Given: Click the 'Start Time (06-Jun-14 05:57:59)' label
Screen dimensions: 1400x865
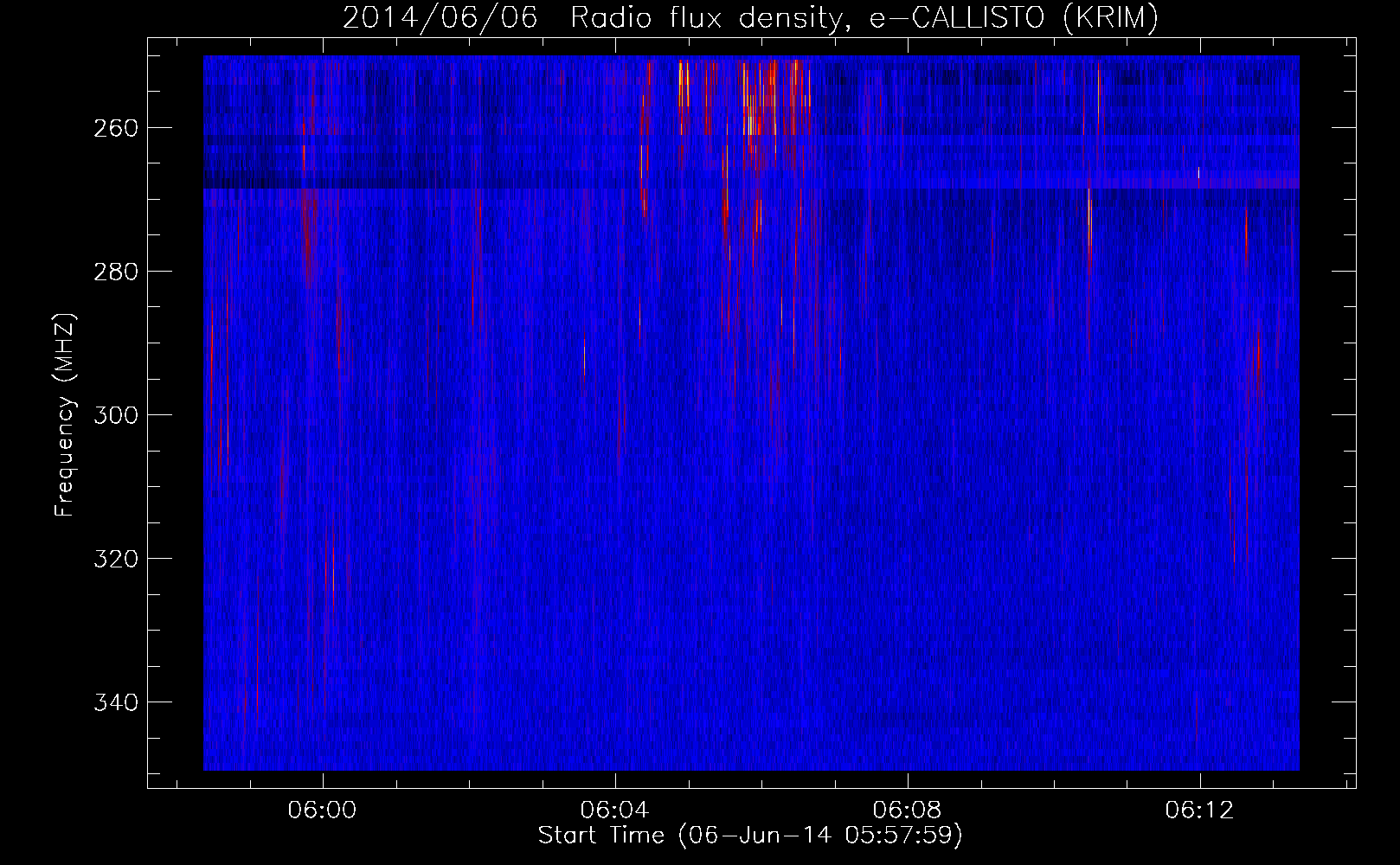Looking at the screenshot, I should [x=750, y=836].
